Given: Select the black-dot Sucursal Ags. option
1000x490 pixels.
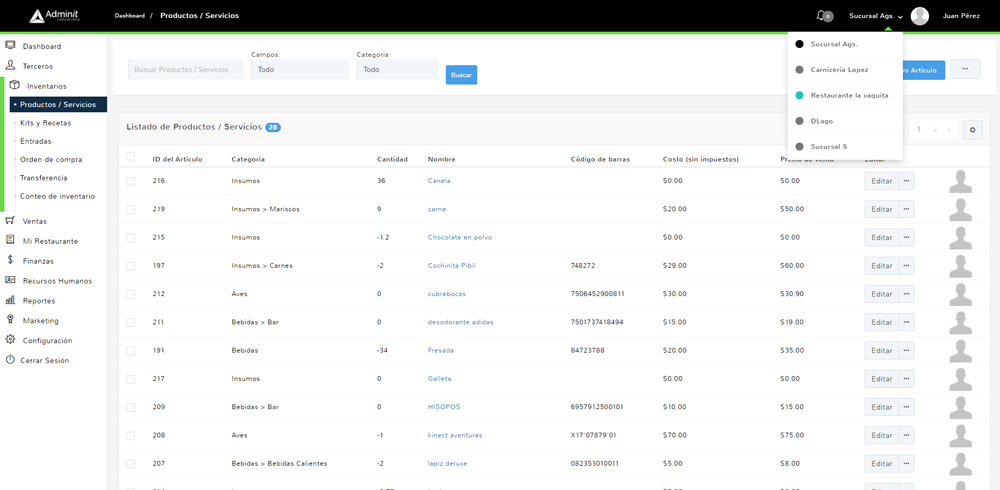Looking at the screenshot, I should [x=834, y=44].
